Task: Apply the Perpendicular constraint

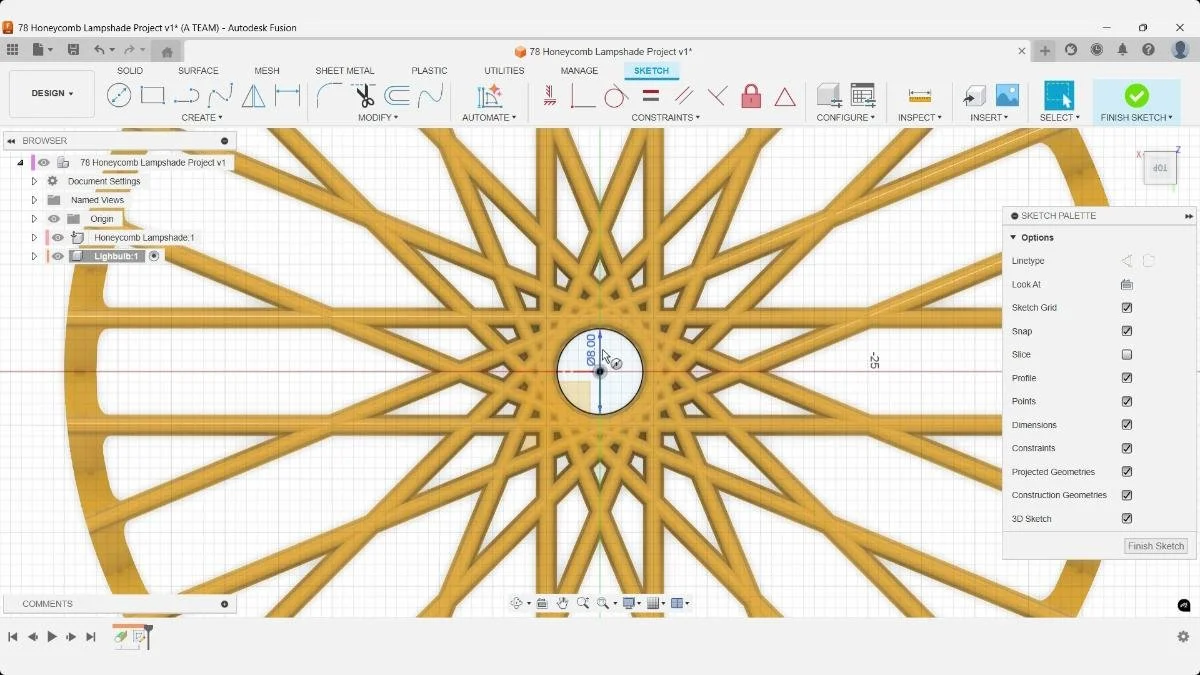Action: click(717, 96)
